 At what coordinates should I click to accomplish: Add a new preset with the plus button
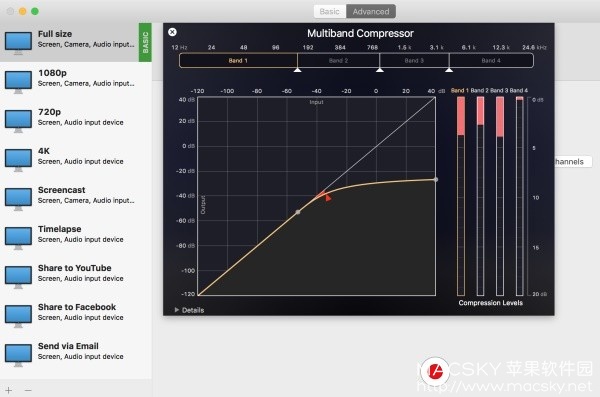[x=8, y=390]
